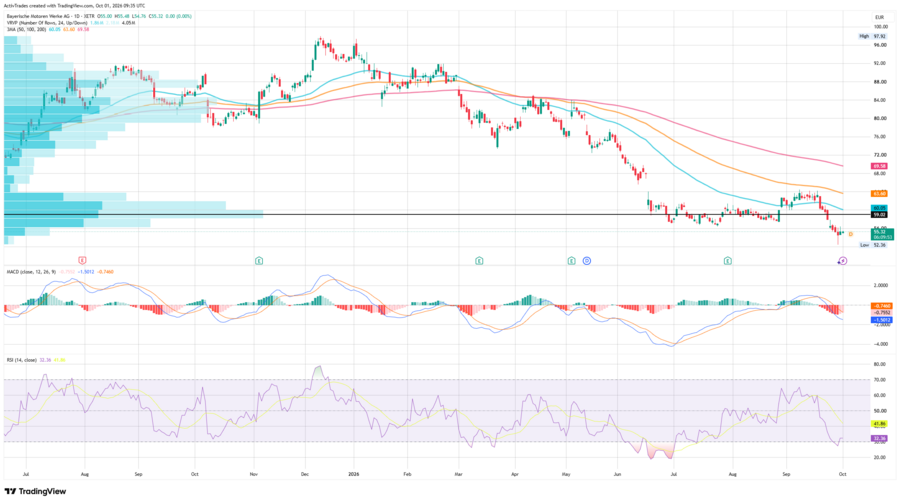
Task: Click the May label on time axis
Action: click(x=566, y=475)
